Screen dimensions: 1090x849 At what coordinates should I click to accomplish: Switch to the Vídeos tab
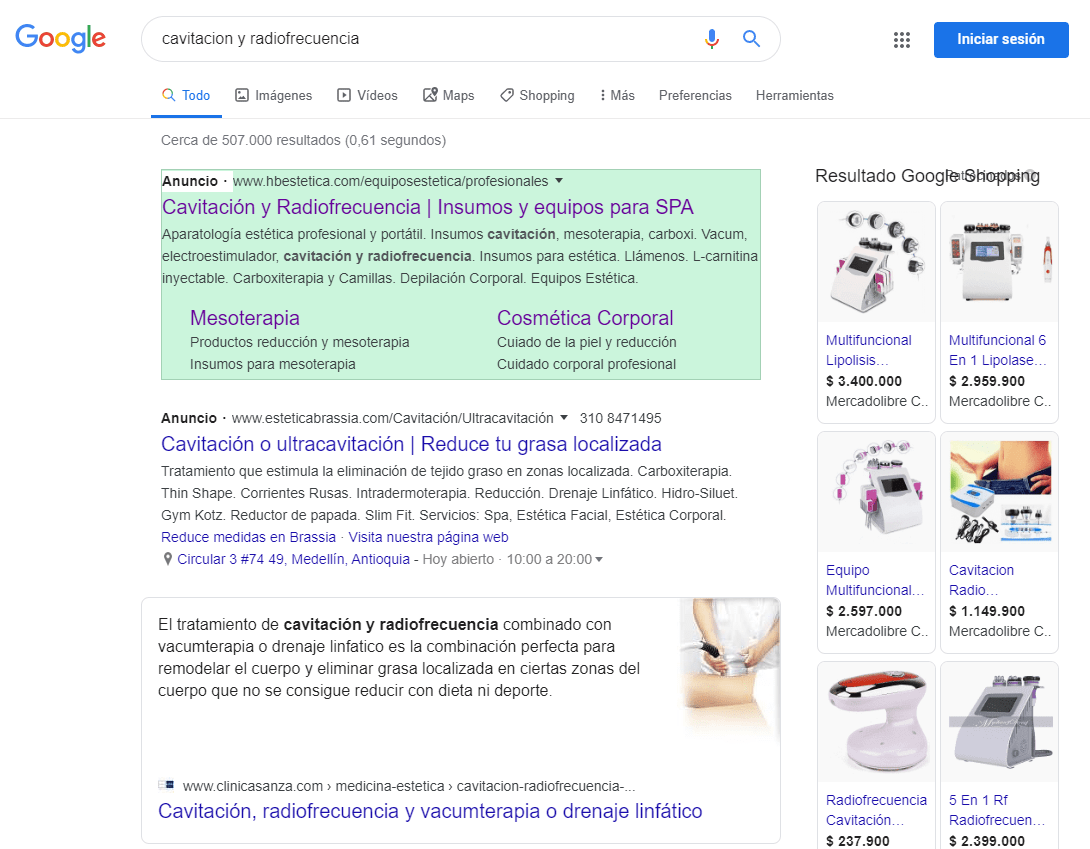[x=367, y=96]
